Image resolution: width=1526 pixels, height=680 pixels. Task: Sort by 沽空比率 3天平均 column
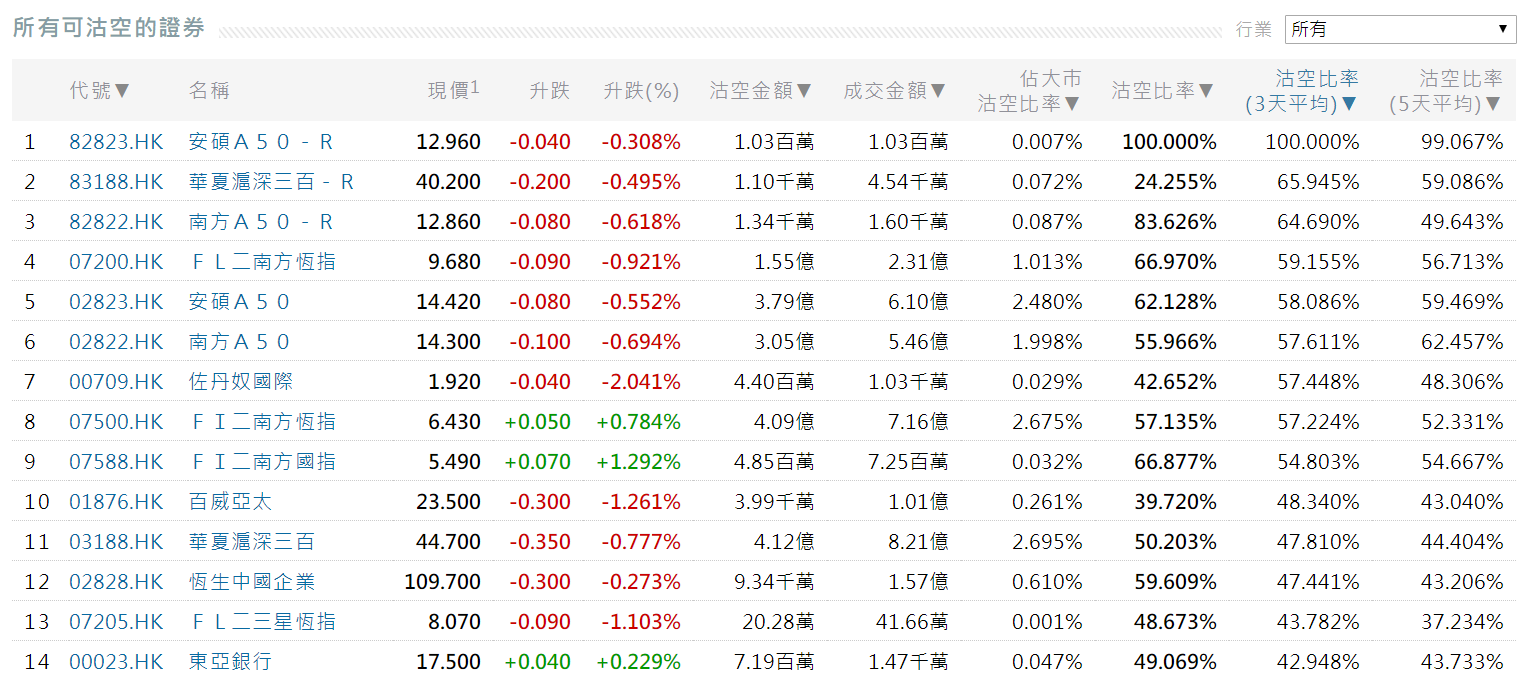click(1301, 90)
